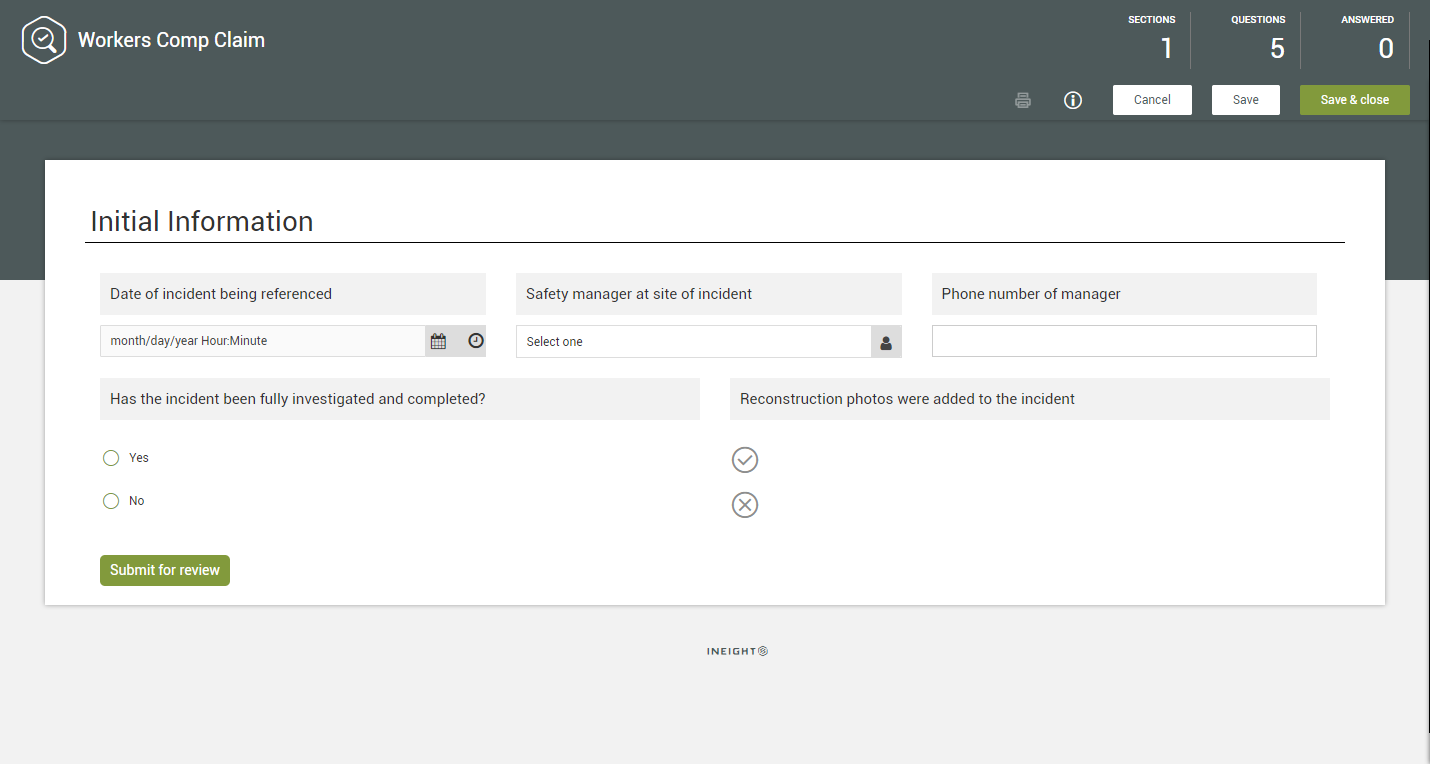Select the X circle for reconstruction photos
1430x764 pixels.
point(745,505)
